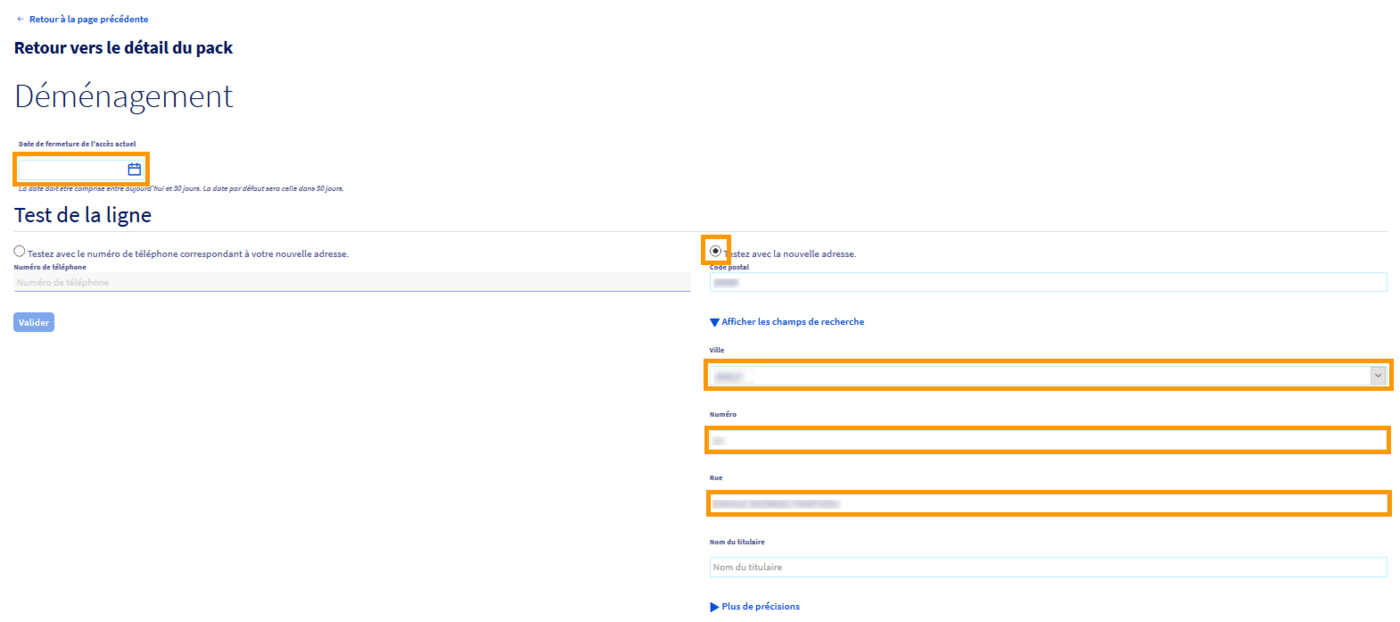This screenshot has height=622, width=1400.
Task: Click the left arrow beside Retour link
Action: [x=20, y=20]
